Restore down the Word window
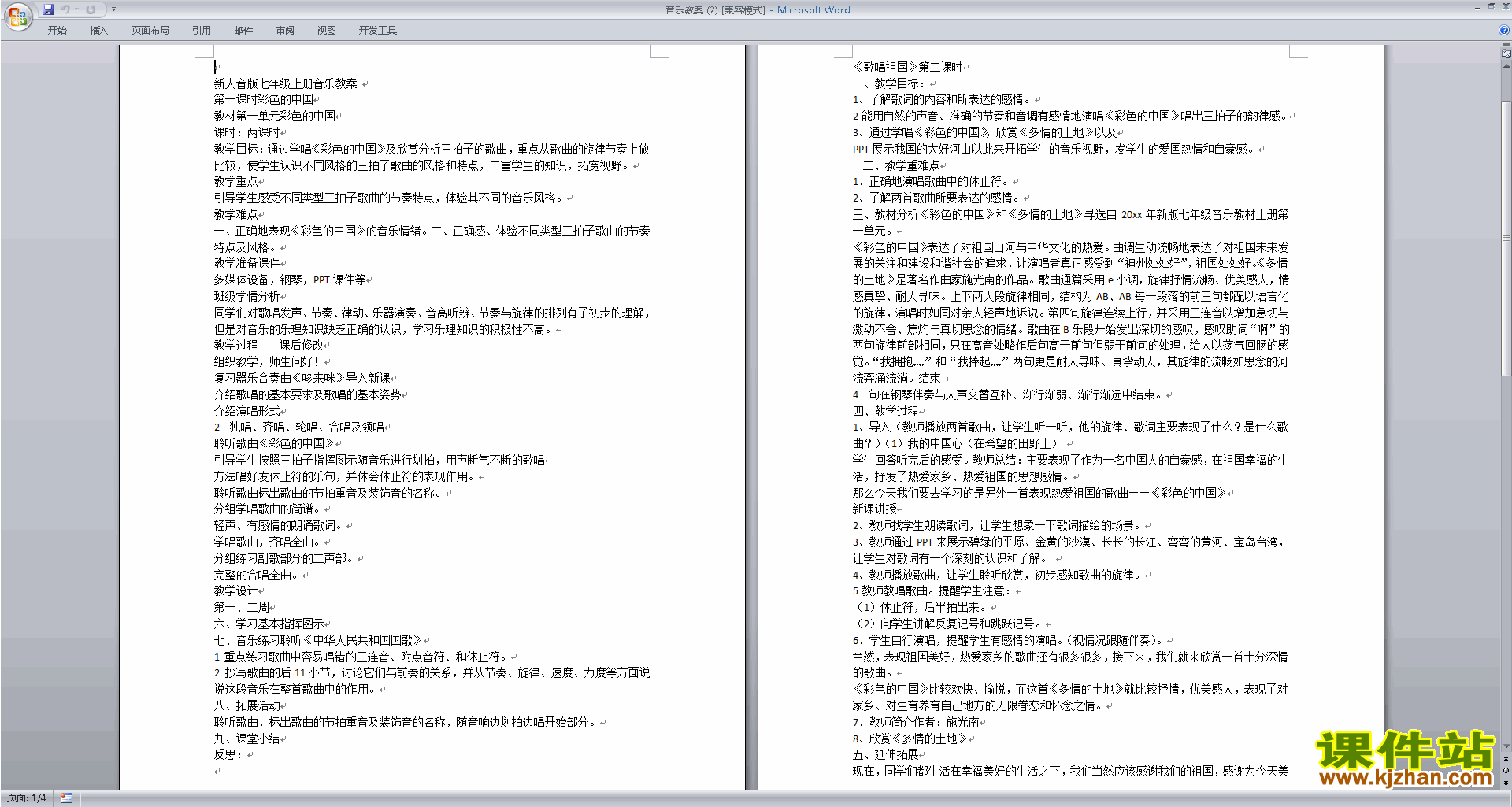1512x807 pixels. pos(1492,7)
